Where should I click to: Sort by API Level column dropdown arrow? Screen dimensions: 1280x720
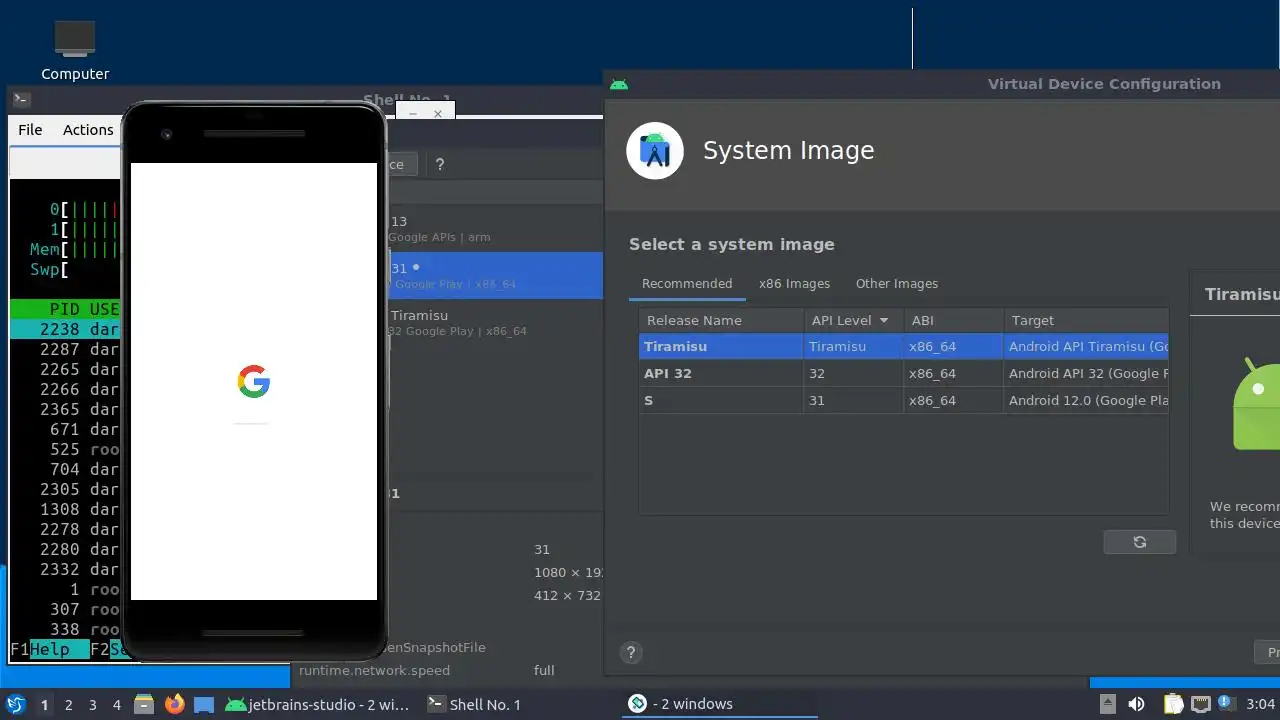tap(884, 321)
